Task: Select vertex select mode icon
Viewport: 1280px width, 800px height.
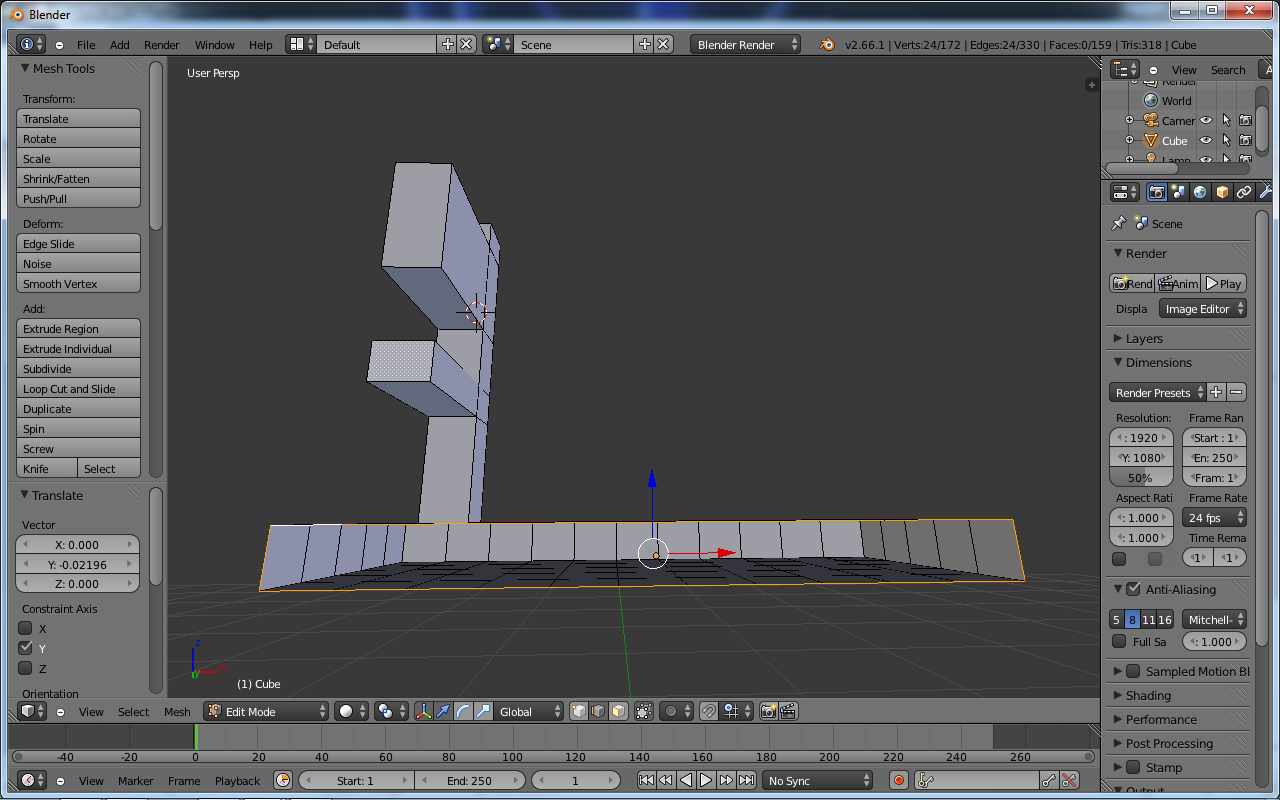Action: [x=579, y=711]
